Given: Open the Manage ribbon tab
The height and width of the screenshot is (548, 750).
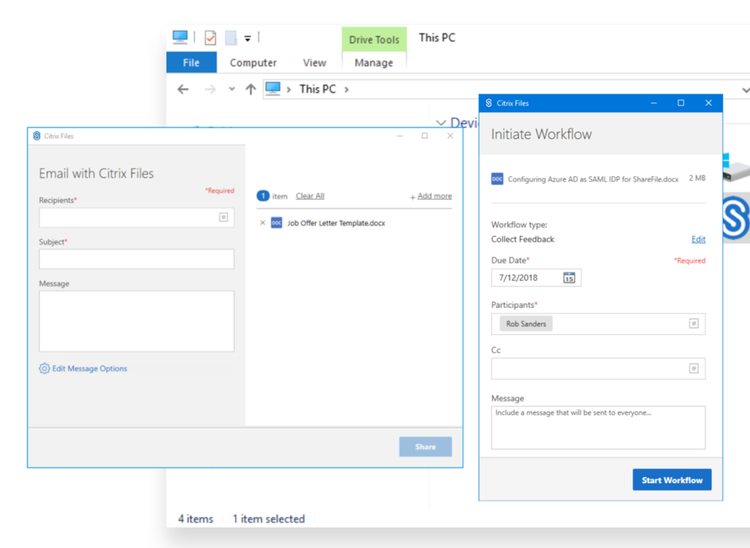Looking at the screenshot, I should (374, 63).
